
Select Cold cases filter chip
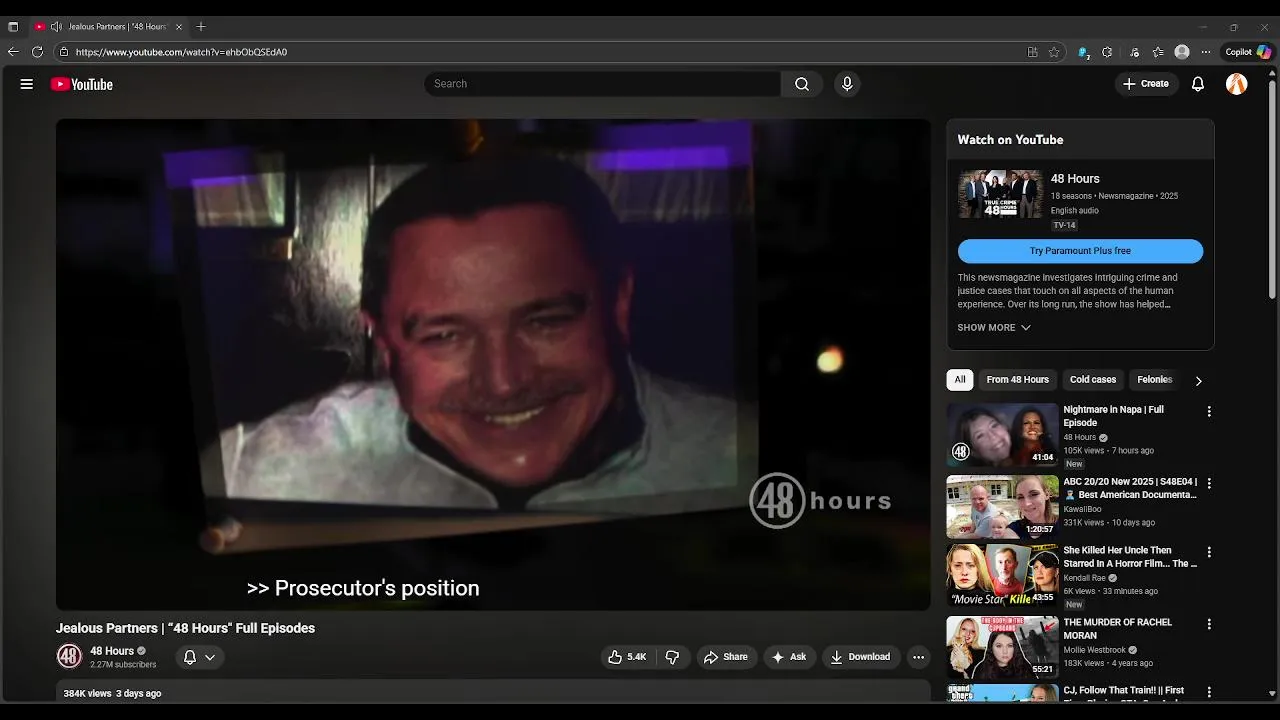pyautogui.click(x=1093, y=380)
